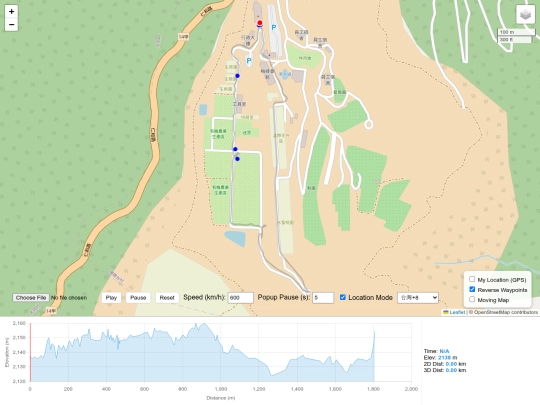Click the red position line in elevation chart
The image size is (540, 405).
coord(31,352)
